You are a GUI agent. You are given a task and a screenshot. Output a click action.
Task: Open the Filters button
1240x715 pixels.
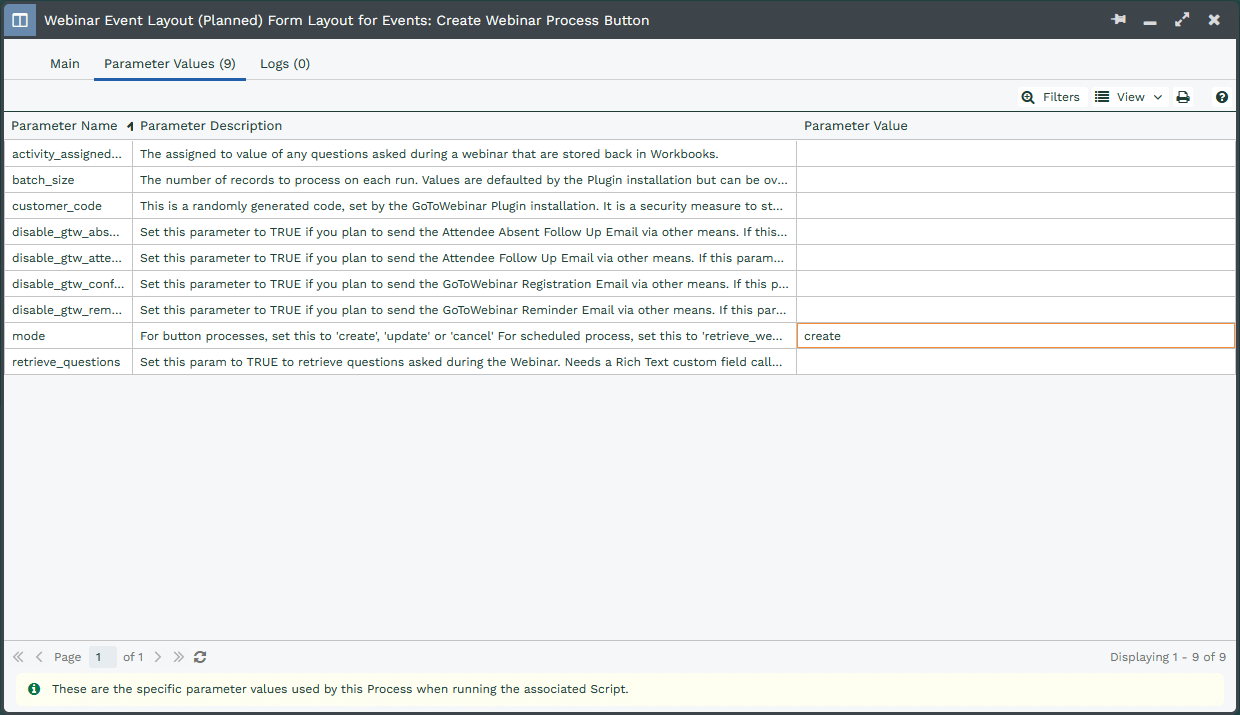coord(1050,97)
